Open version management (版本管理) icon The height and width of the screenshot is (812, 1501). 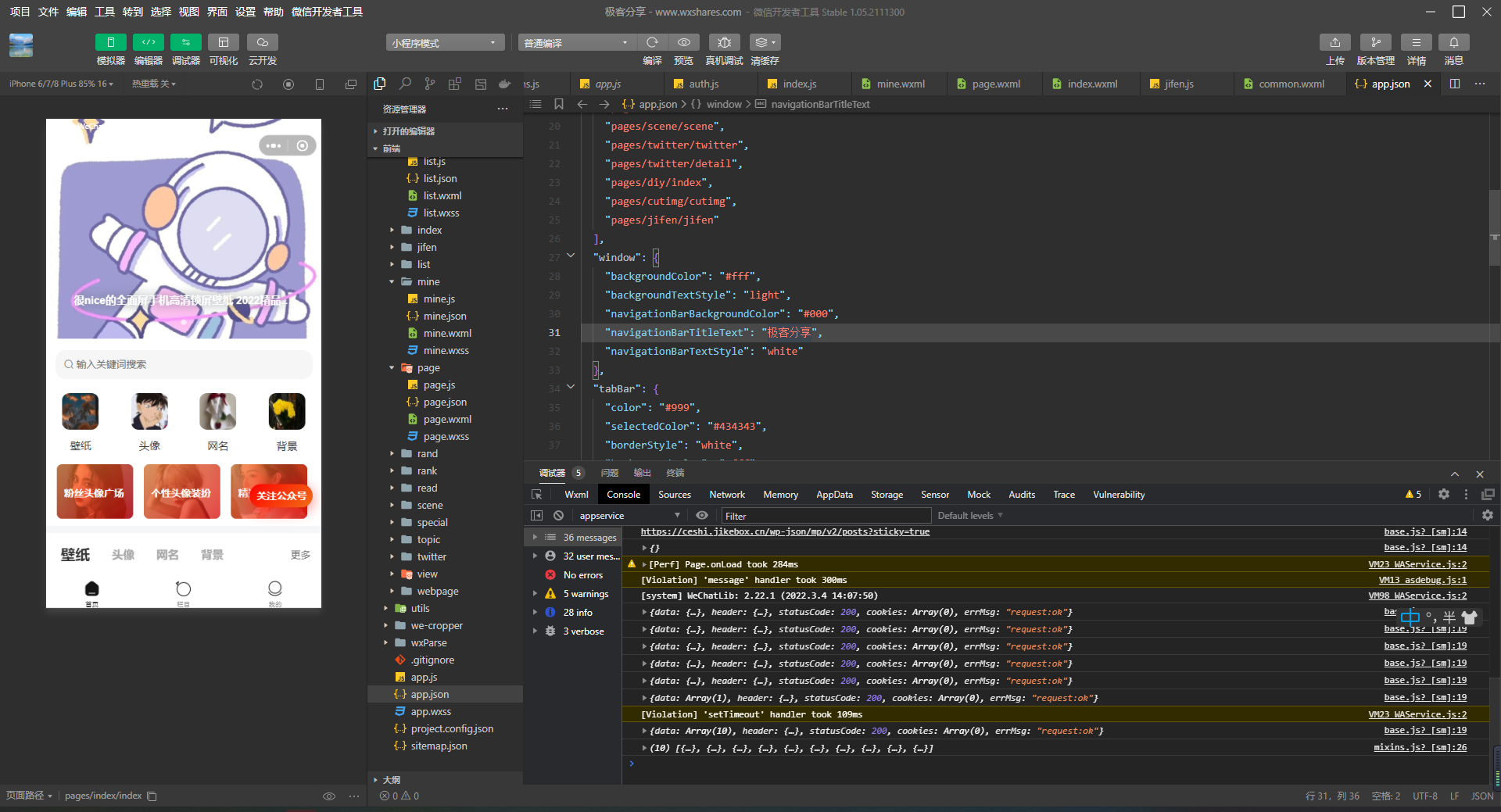(x=1375, y=42)
